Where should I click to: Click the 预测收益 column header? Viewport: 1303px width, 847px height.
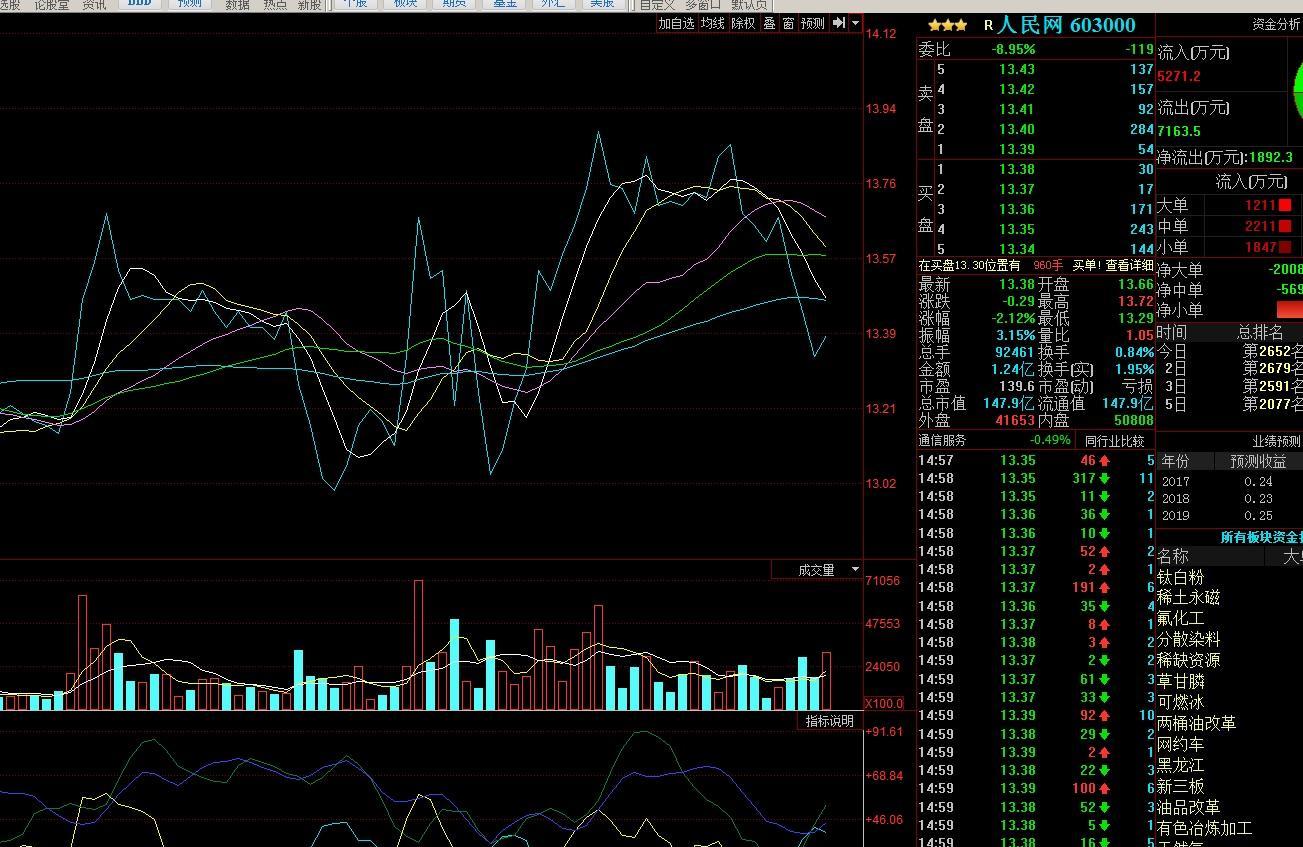pyautogui.click(x=1258, y=461)
